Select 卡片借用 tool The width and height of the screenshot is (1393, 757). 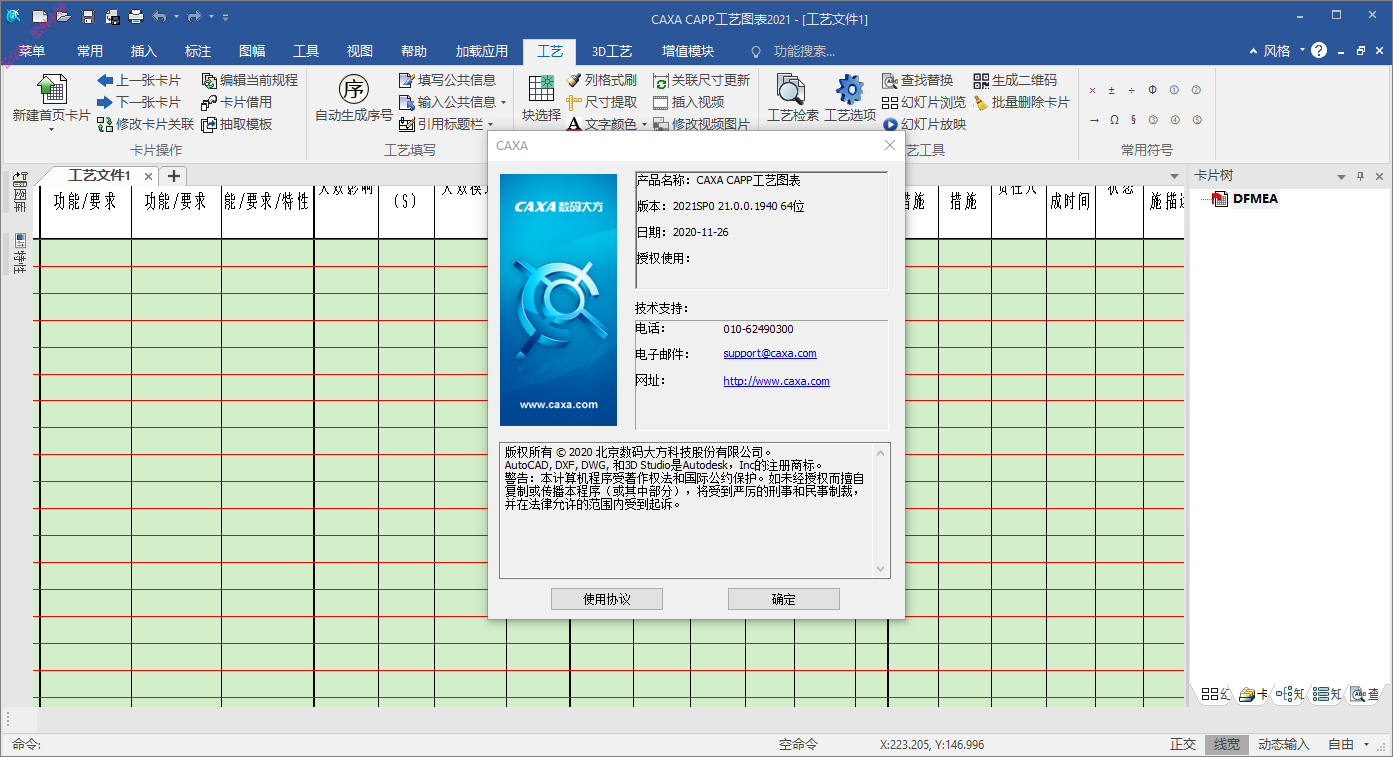[x=237, y=102]
